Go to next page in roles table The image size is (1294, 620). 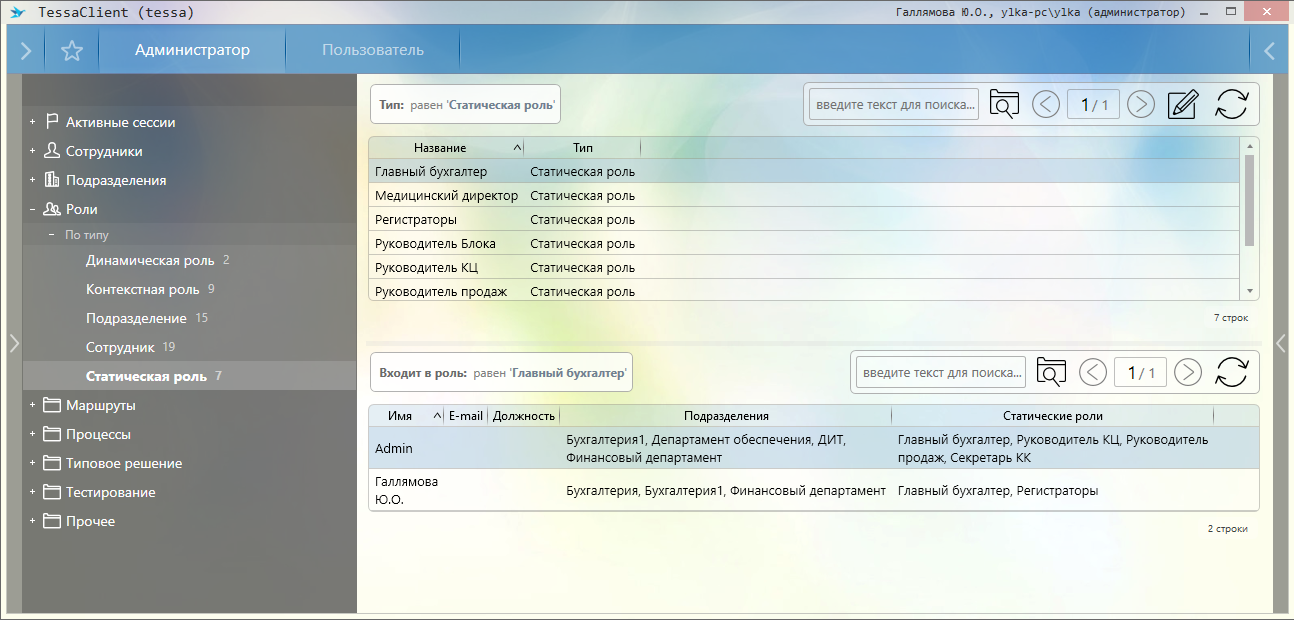point(1141,104)
